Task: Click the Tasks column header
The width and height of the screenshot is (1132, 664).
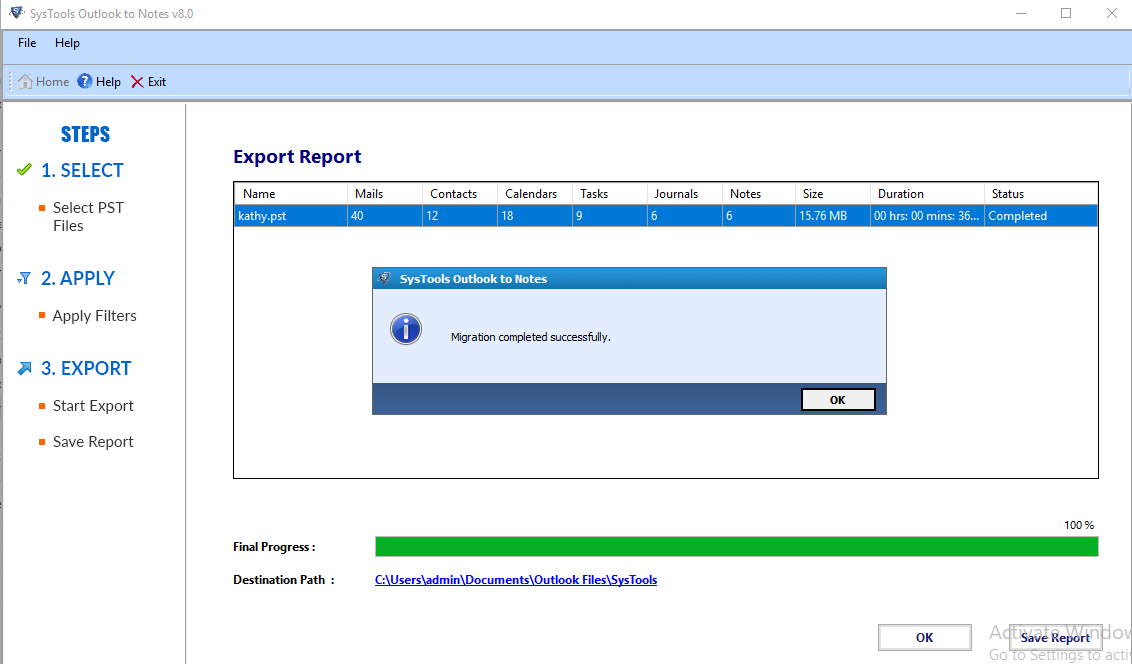Action: 609,193
